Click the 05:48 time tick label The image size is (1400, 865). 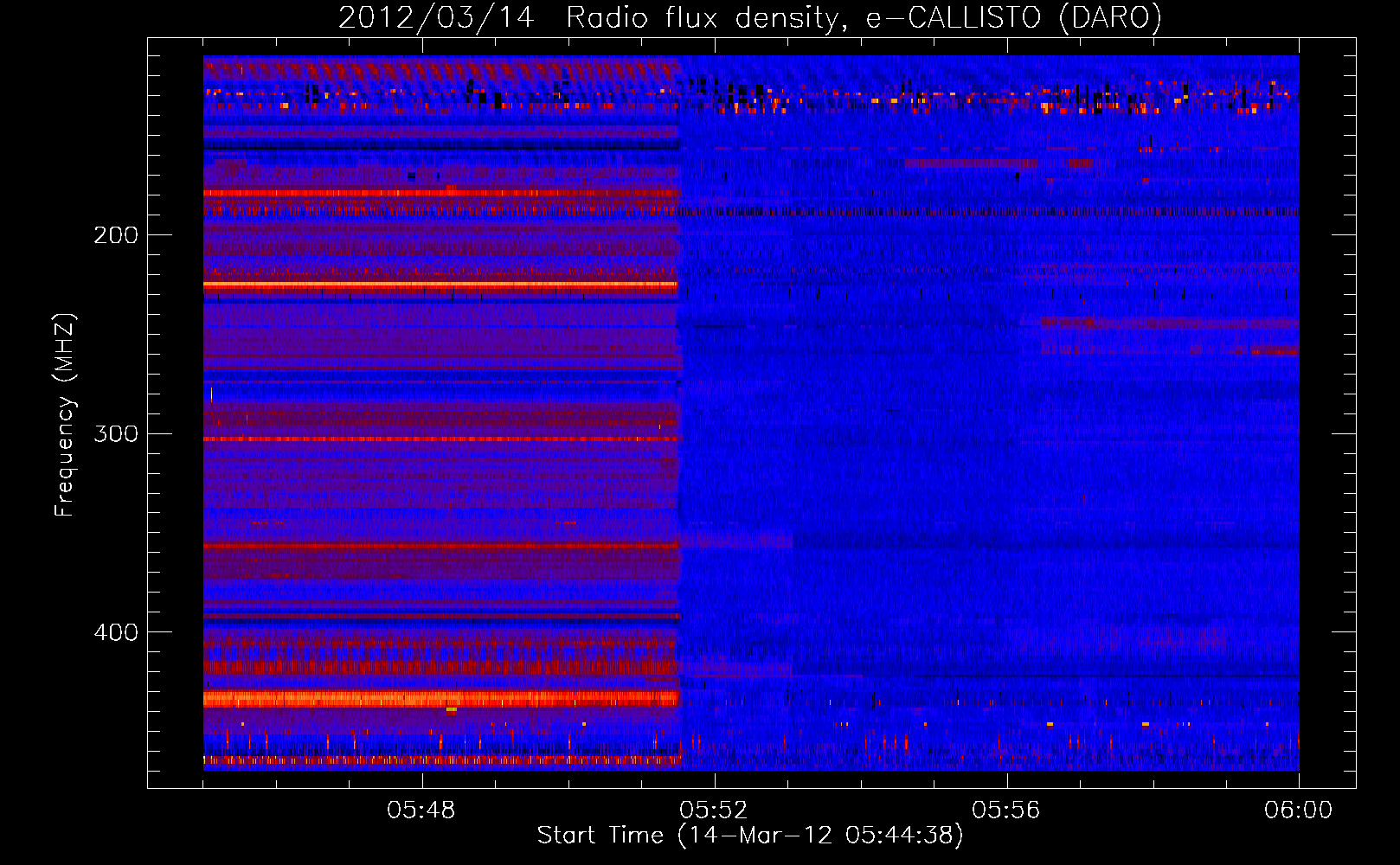click(421, 811)
